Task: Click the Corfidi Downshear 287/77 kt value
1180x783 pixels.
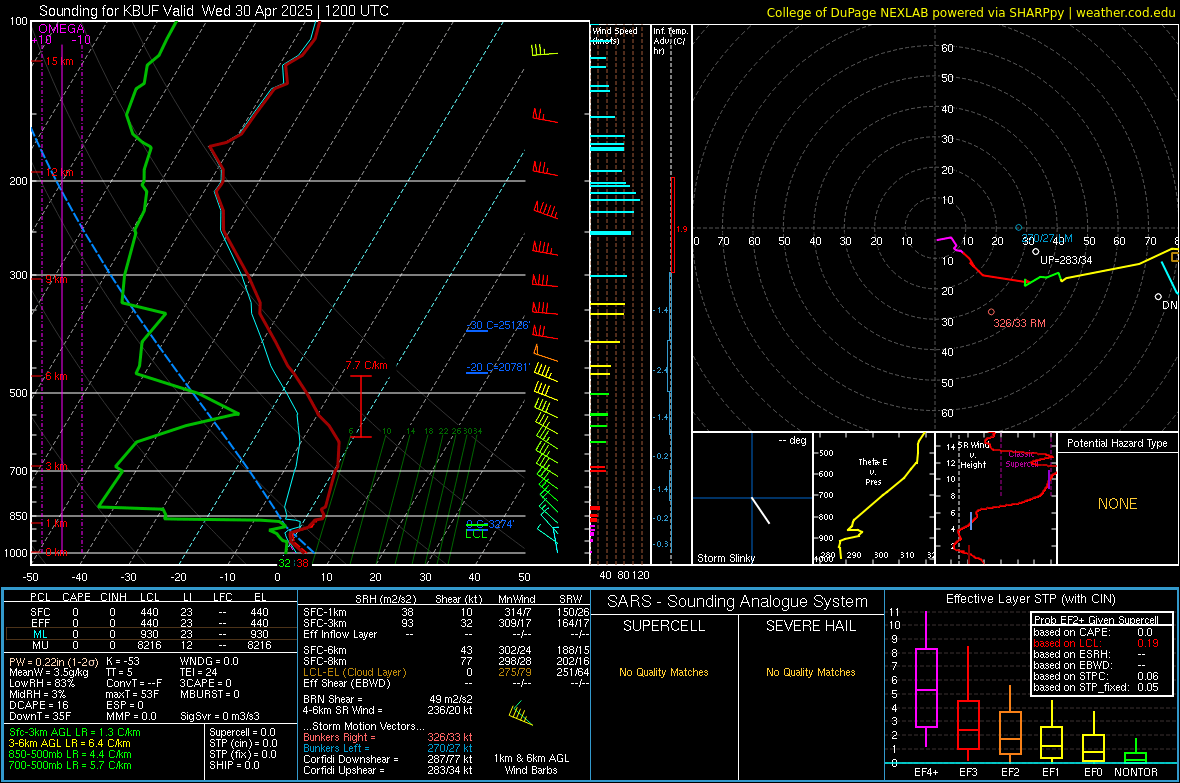Action: [x=450, y=759]
